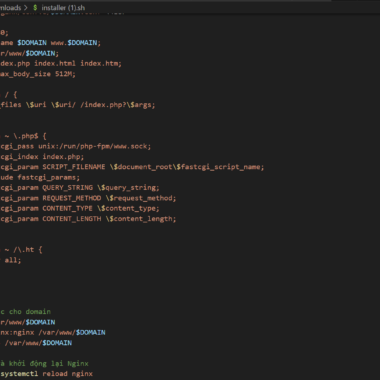The height and width of the screenshot is (380, 380).
Task: Click the 'unix:/run/php-fpm/www.sock;' line
Action: [76, 146]
